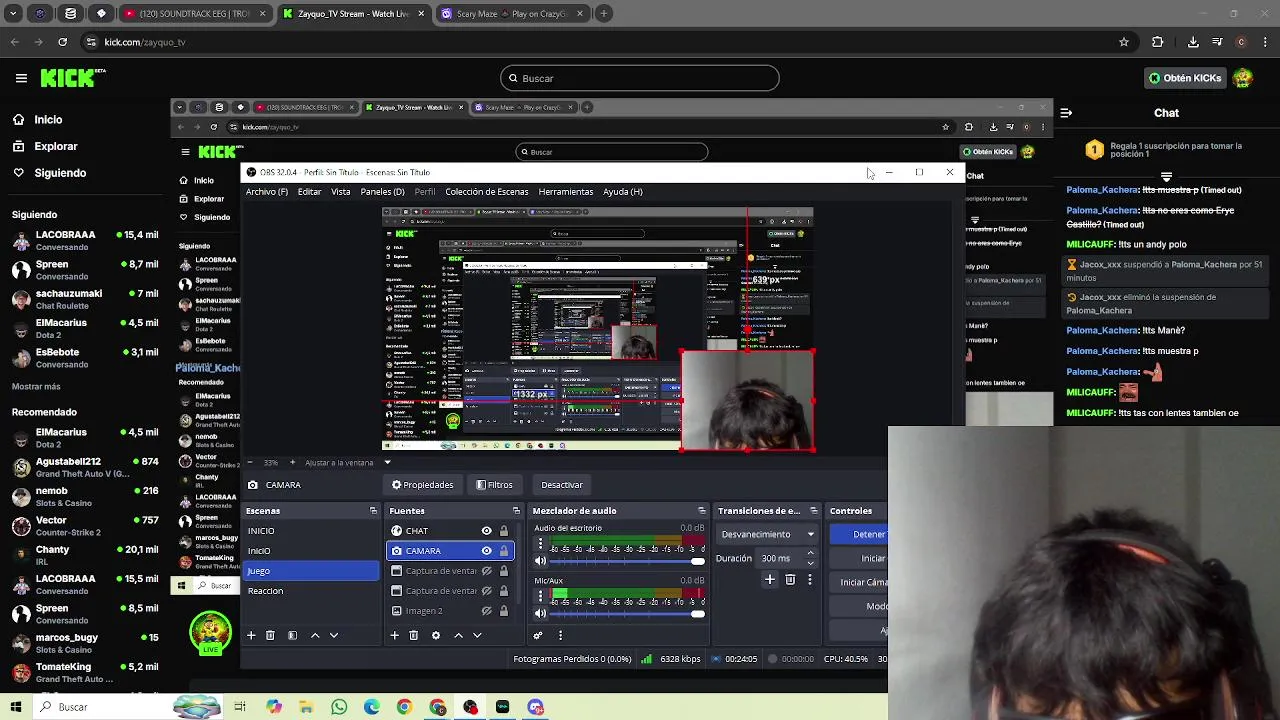Open the Archivo (F) menu in OBS
This screenshot has width=1280, height=720.
pos(267,192)
